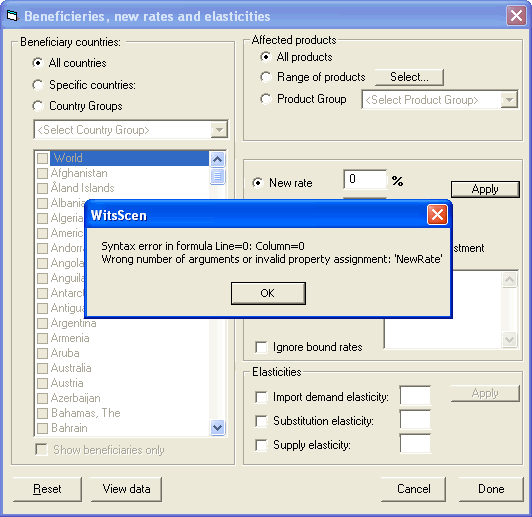Select the Specific countries radio option

pyautogui.click(x=38, y=85)
